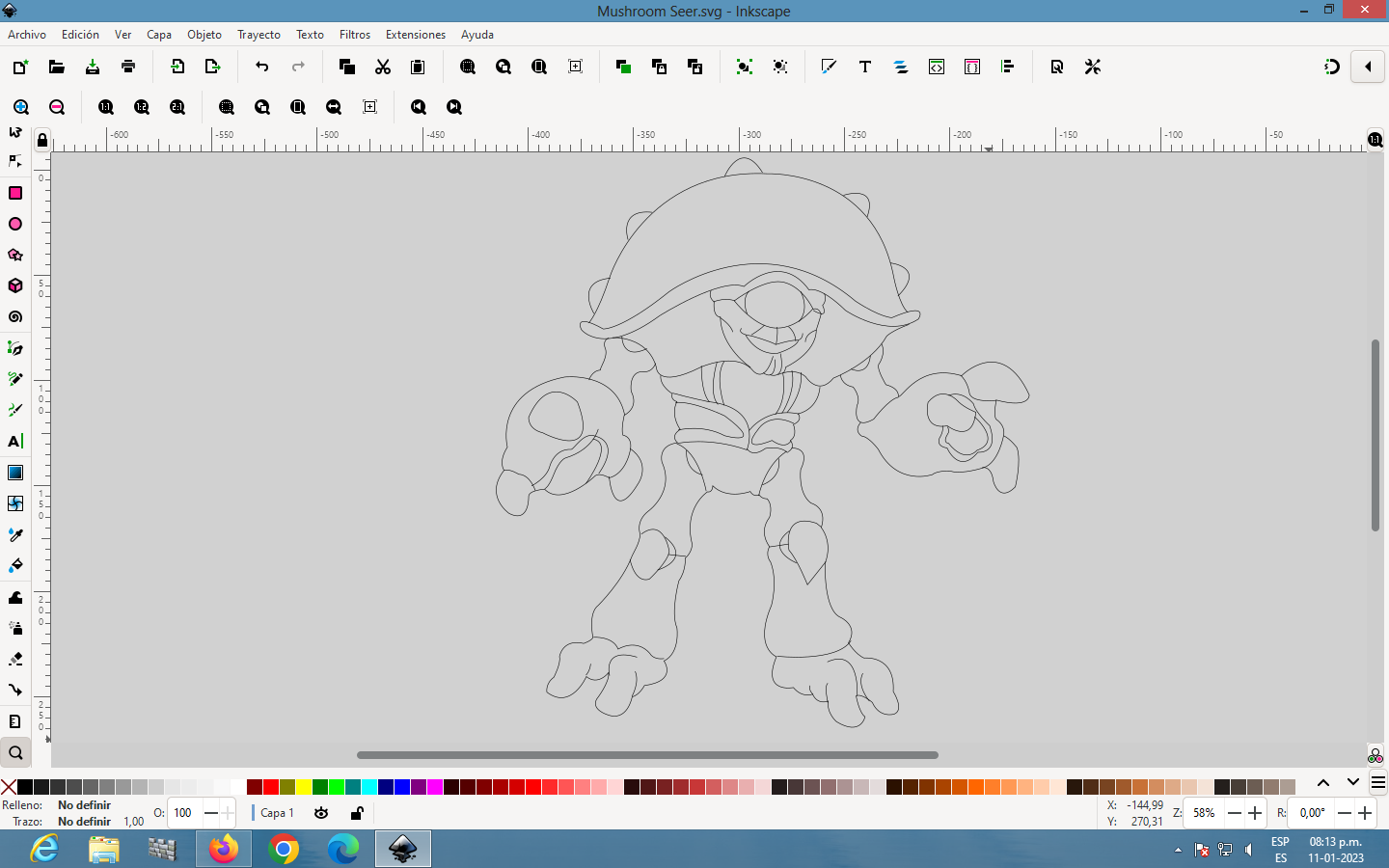The image size is (1389, 868).
Task: Select the Zoom tool in toolbox
Action: pos(15,752)
